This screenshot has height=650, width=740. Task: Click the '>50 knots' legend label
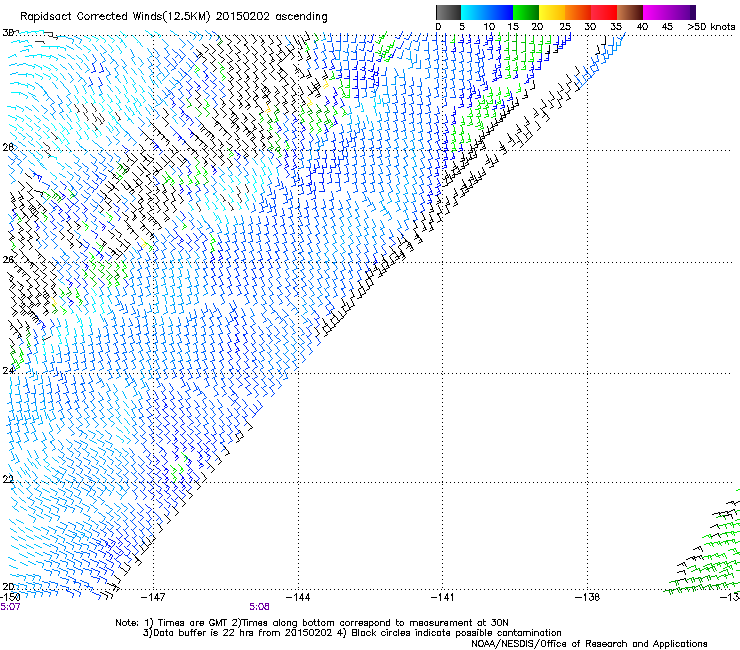coord(711,27)
